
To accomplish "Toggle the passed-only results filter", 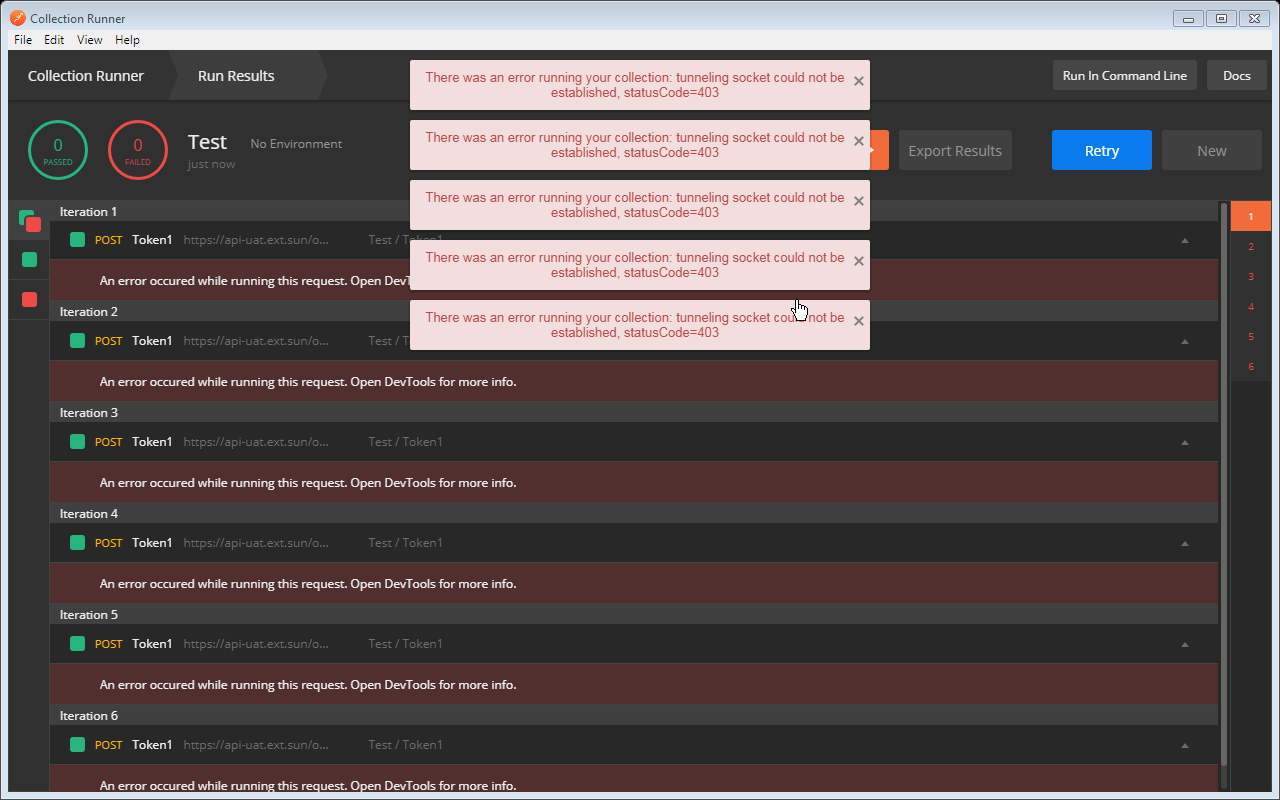I will (x=28, y=259).
